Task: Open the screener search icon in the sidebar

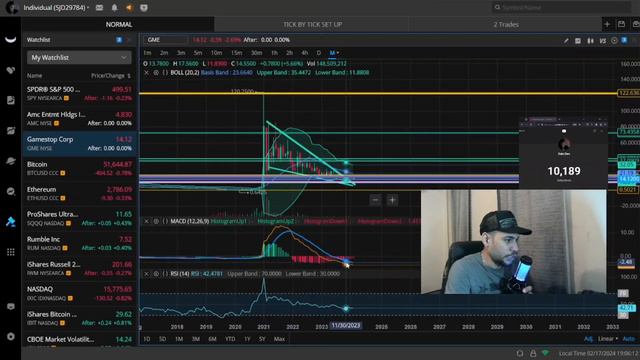Action: [x=11, y=191]
